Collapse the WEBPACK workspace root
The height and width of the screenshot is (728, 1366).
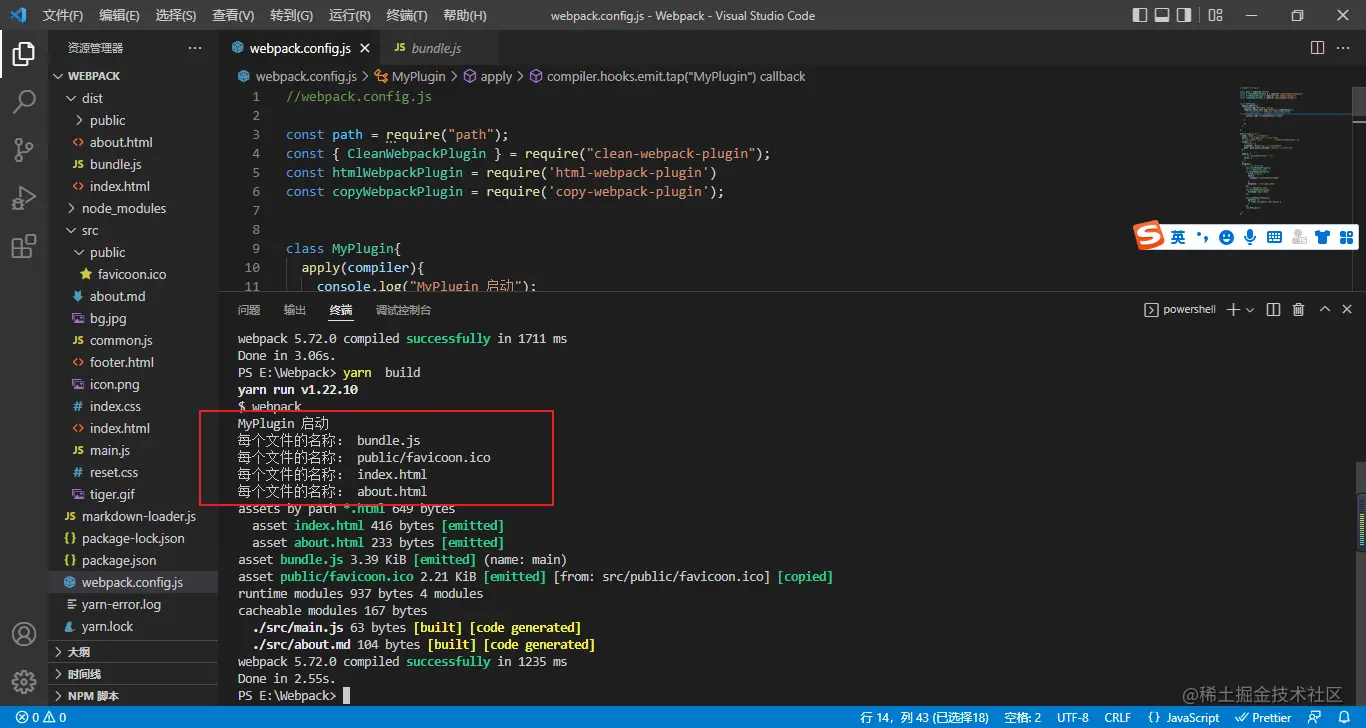click(57, 76)
